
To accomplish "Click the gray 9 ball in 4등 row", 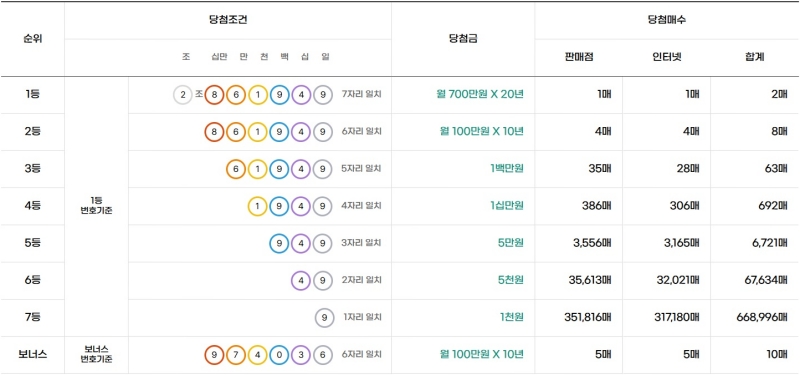I will click(322, 206).
